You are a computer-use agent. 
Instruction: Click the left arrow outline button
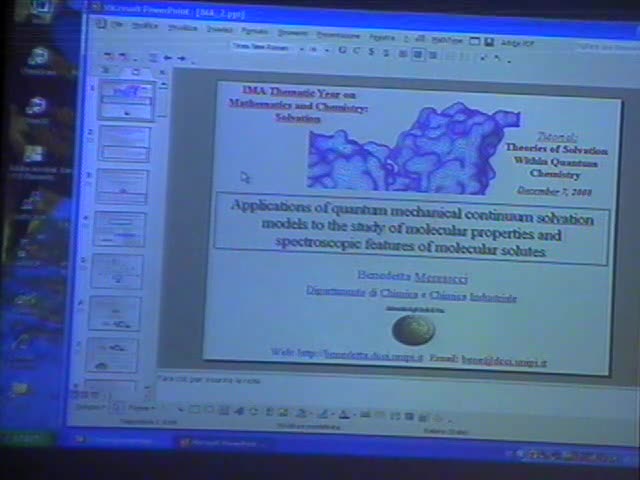pos(167,58)
